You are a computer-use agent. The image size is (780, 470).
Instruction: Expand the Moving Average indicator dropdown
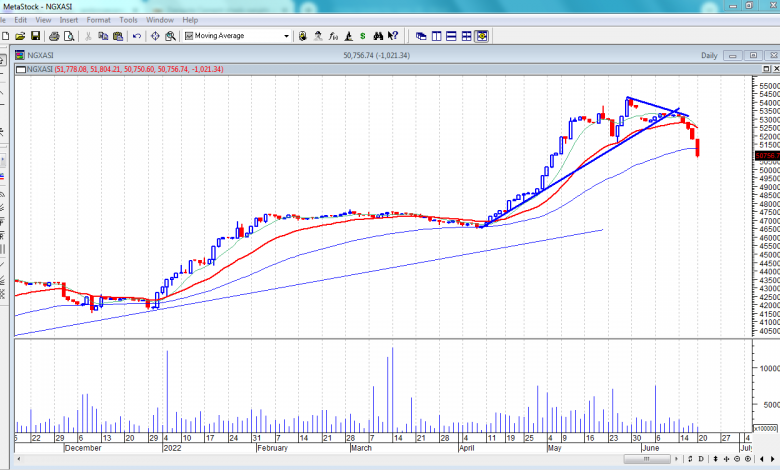[x=286, y=36]
